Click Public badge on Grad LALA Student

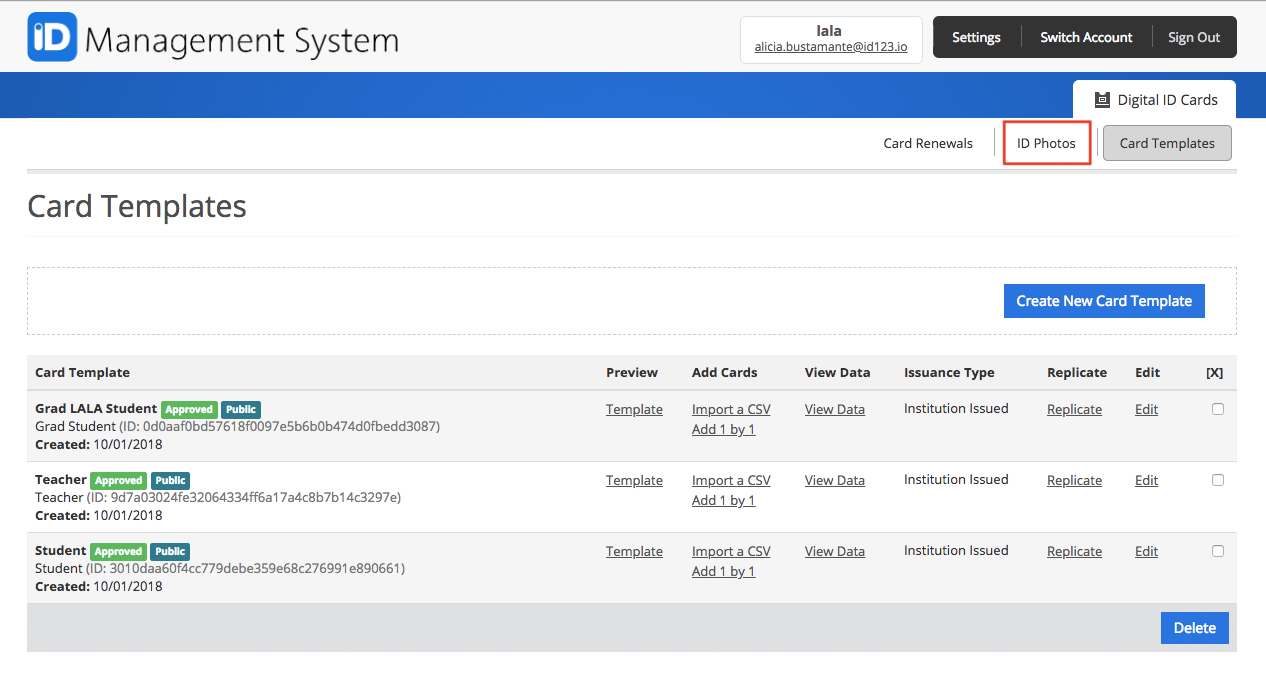pyautogui.click(x=241, y=409)
